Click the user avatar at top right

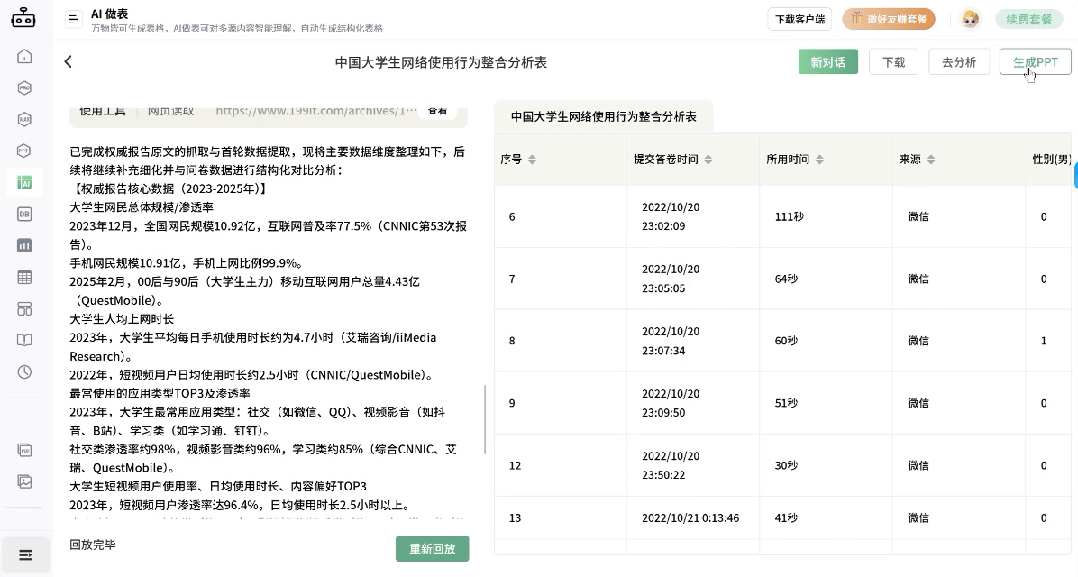click(969, 17)
